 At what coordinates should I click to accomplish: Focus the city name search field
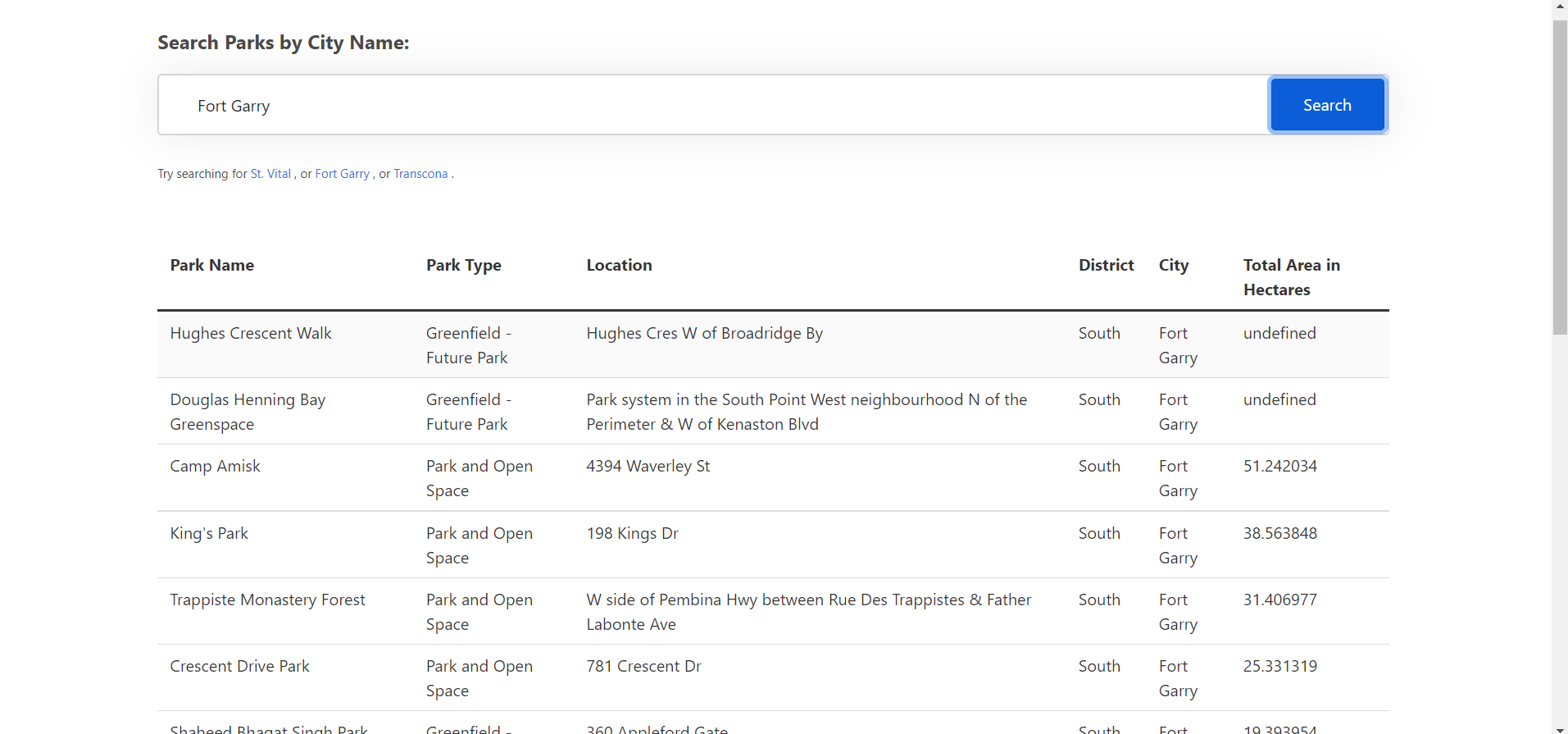click(x=713, y=105)
